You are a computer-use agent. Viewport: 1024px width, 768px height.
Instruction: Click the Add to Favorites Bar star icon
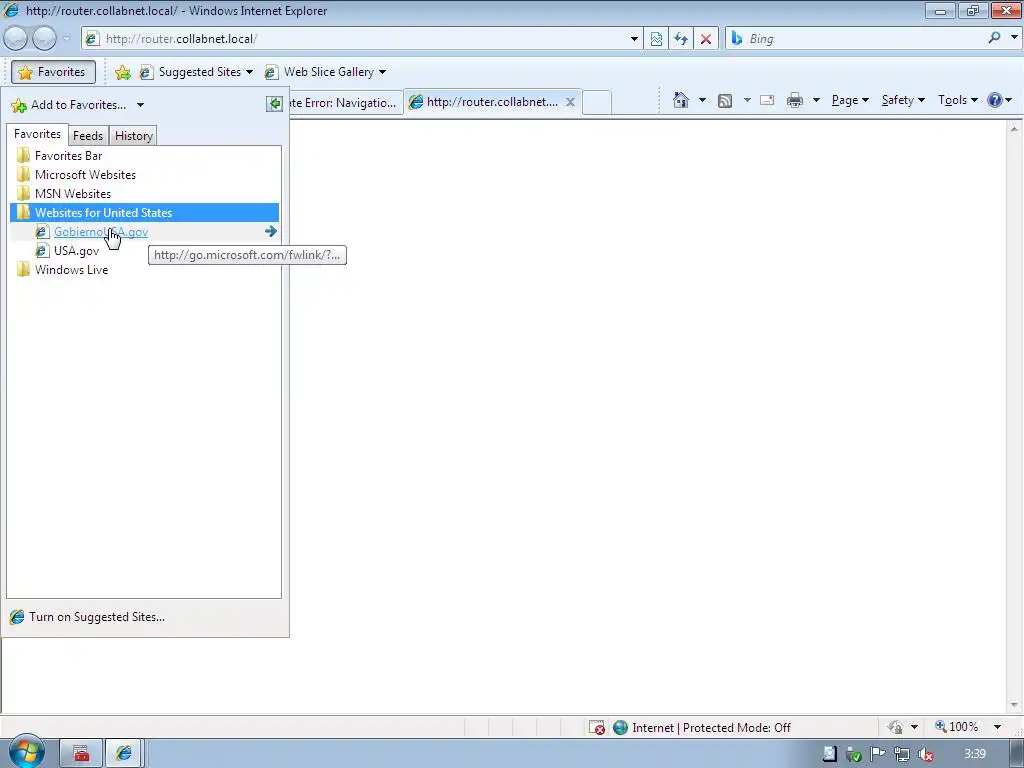(x=123, y=72)
